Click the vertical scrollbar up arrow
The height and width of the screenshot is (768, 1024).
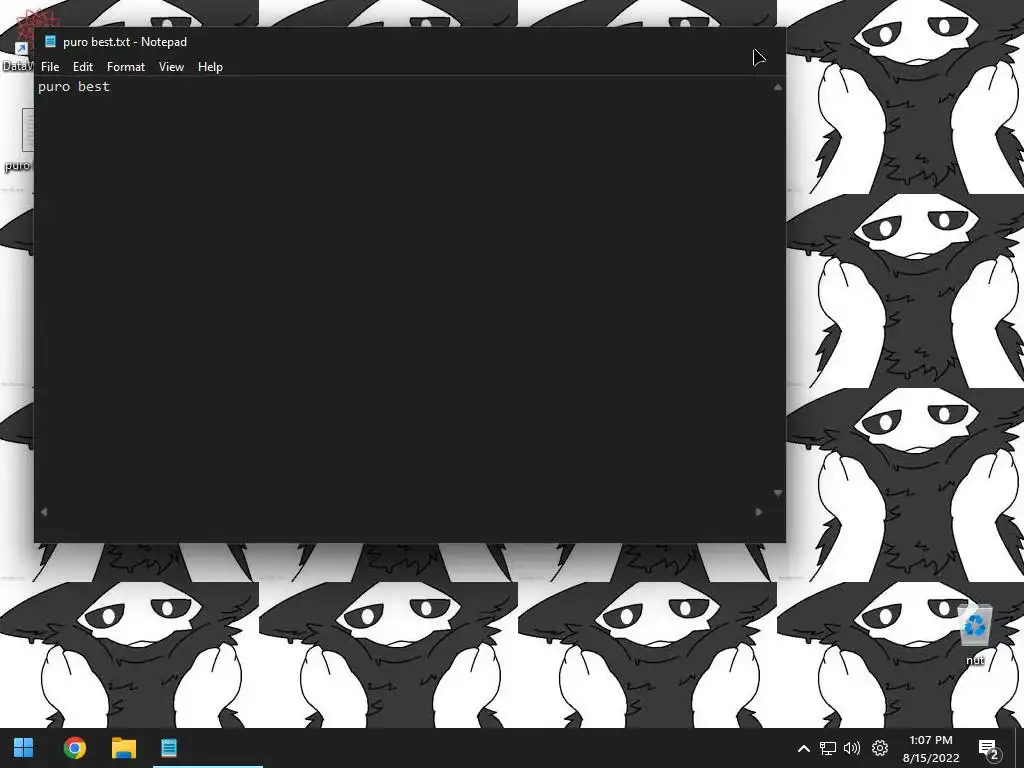777,87
